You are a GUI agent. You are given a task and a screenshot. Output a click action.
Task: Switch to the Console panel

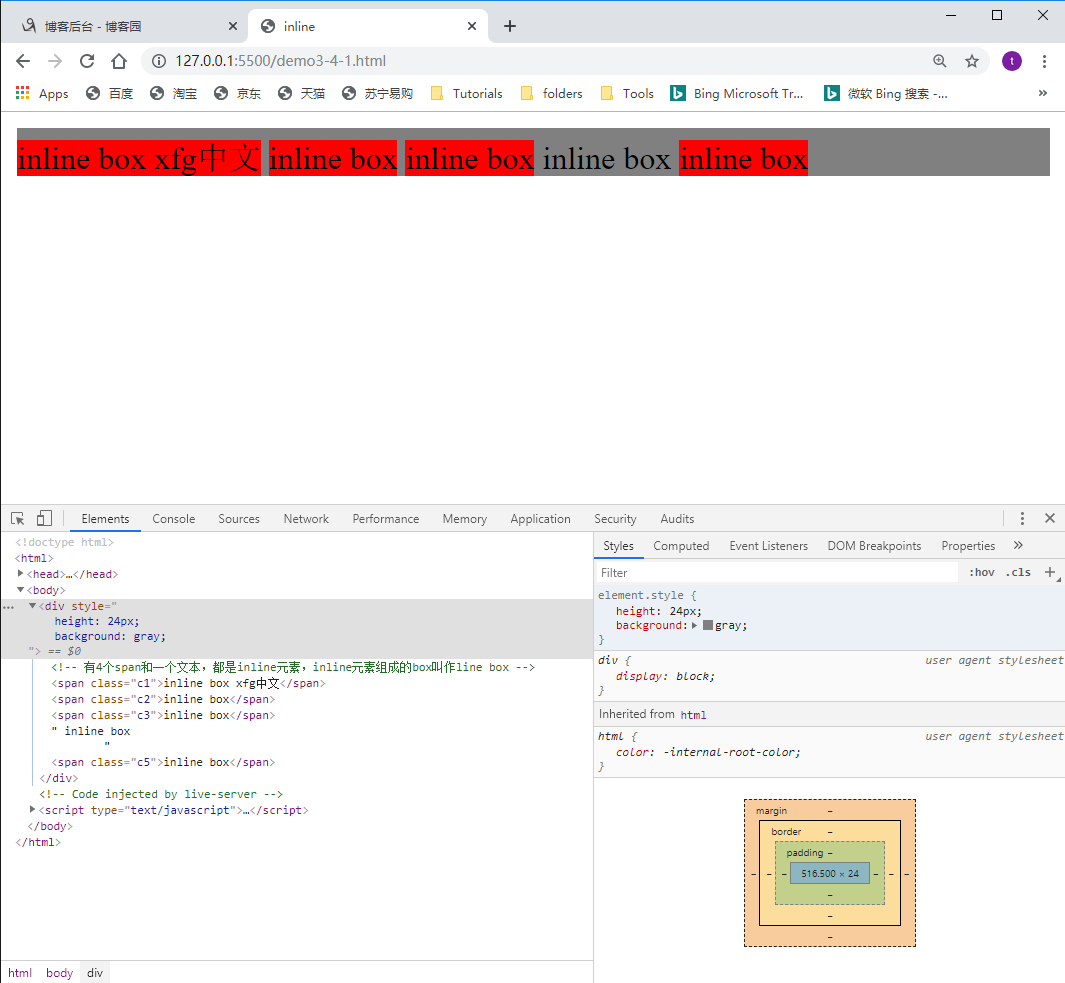tap(174, 519)
